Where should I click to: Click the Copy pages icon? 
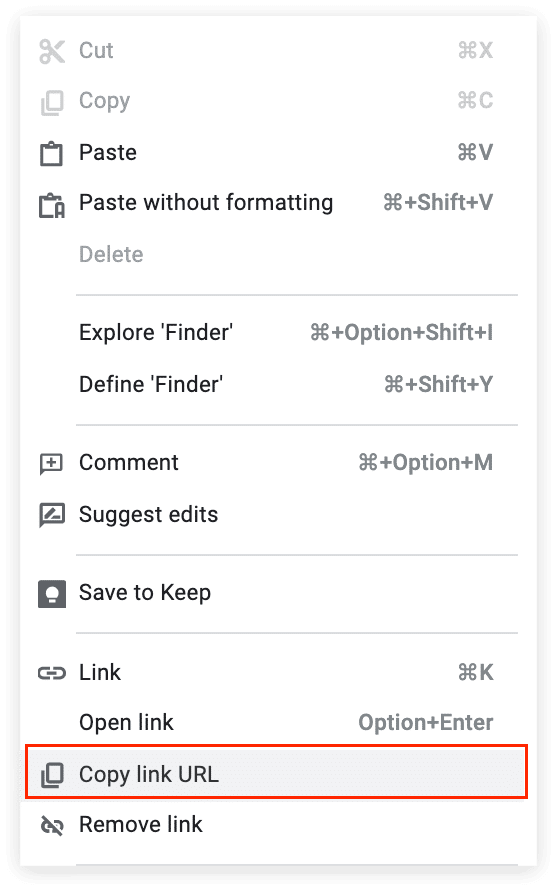52,102
